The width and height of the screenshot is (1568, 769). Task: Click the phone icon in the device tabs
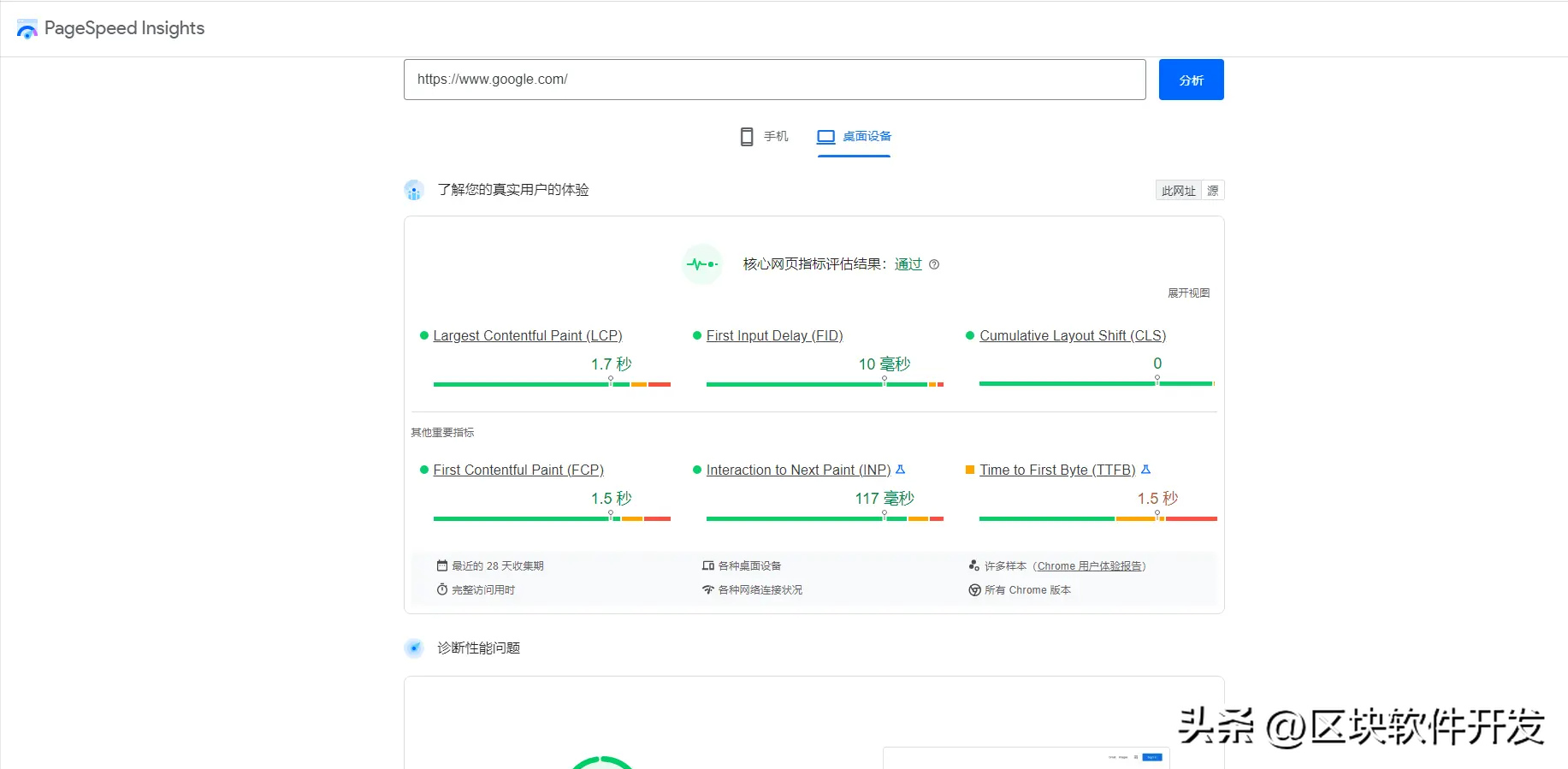[x=747, y=137]
